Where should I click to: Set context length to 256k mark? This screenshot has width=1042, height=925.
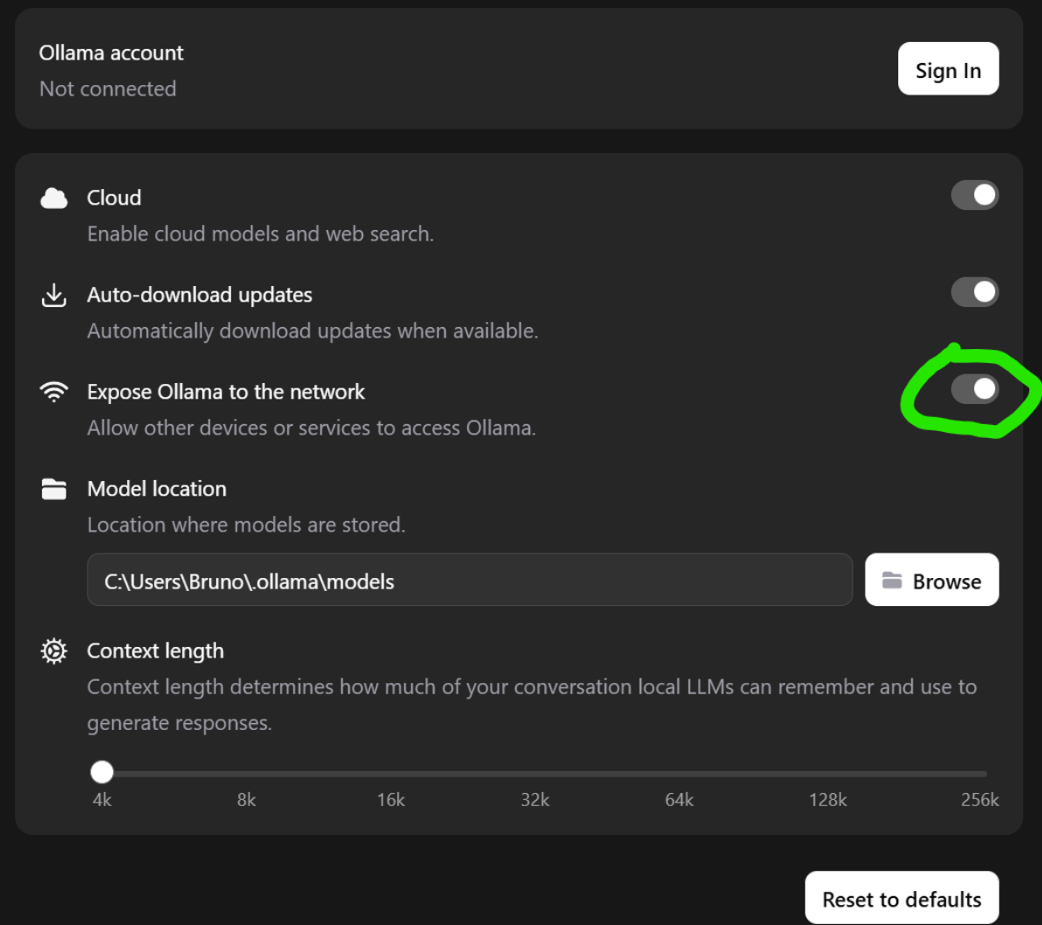984,773
